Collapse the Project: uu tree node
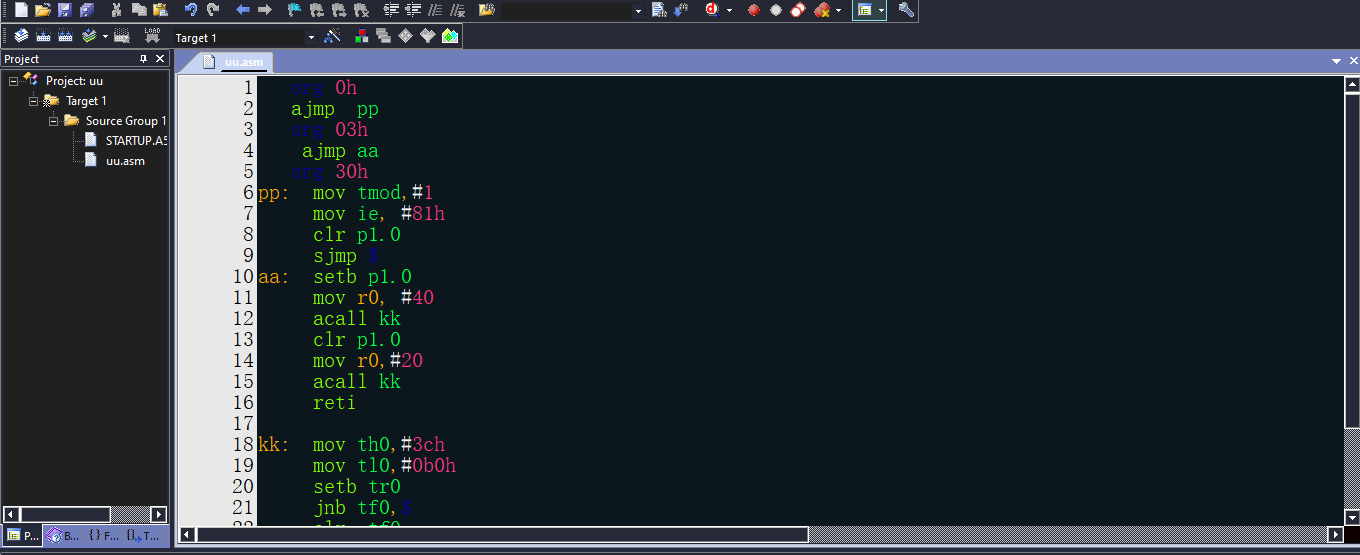The width and height of the screenshot is (1360, 555). click(12, 80)
